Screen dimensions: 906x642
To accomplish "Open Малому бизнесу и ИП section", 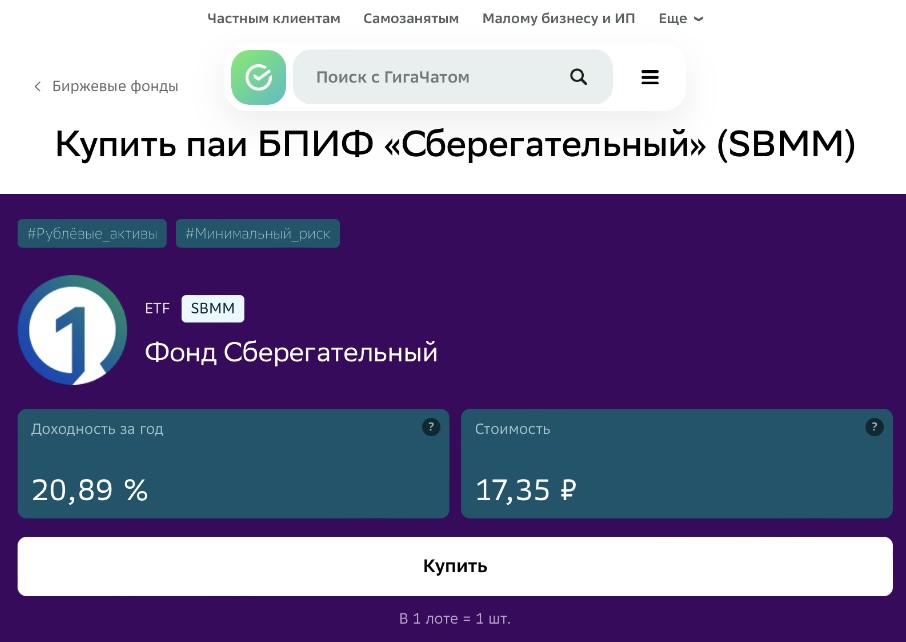I will (x=558, y=18).
